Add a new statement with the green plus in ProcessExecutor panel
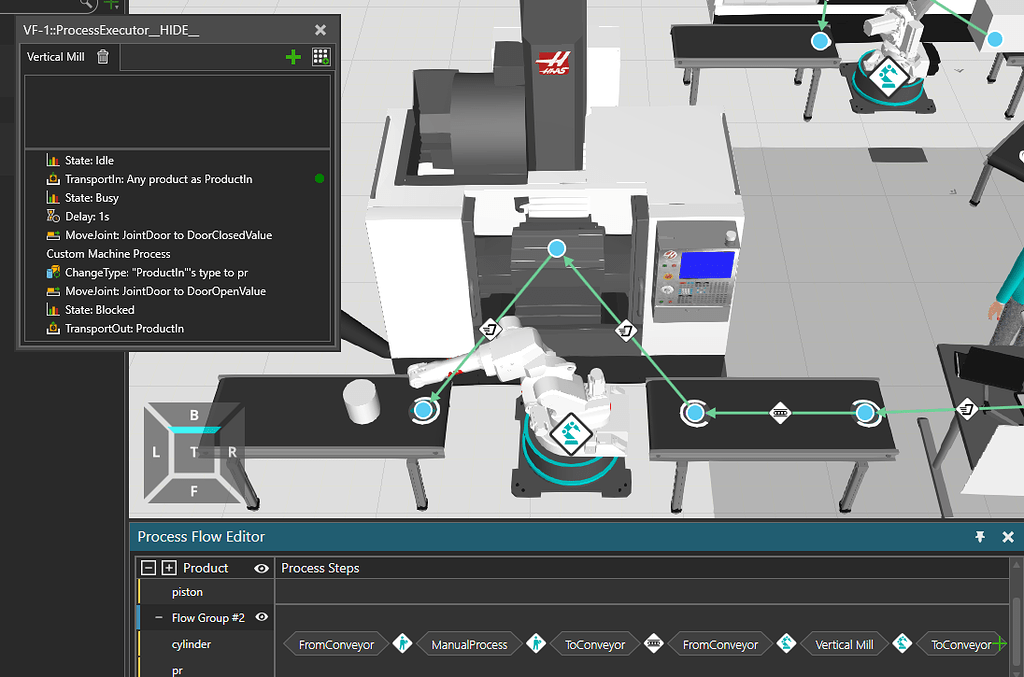The height and width of the screenshot is (677, 1024). pyautogui.click(x=293, y=57)
